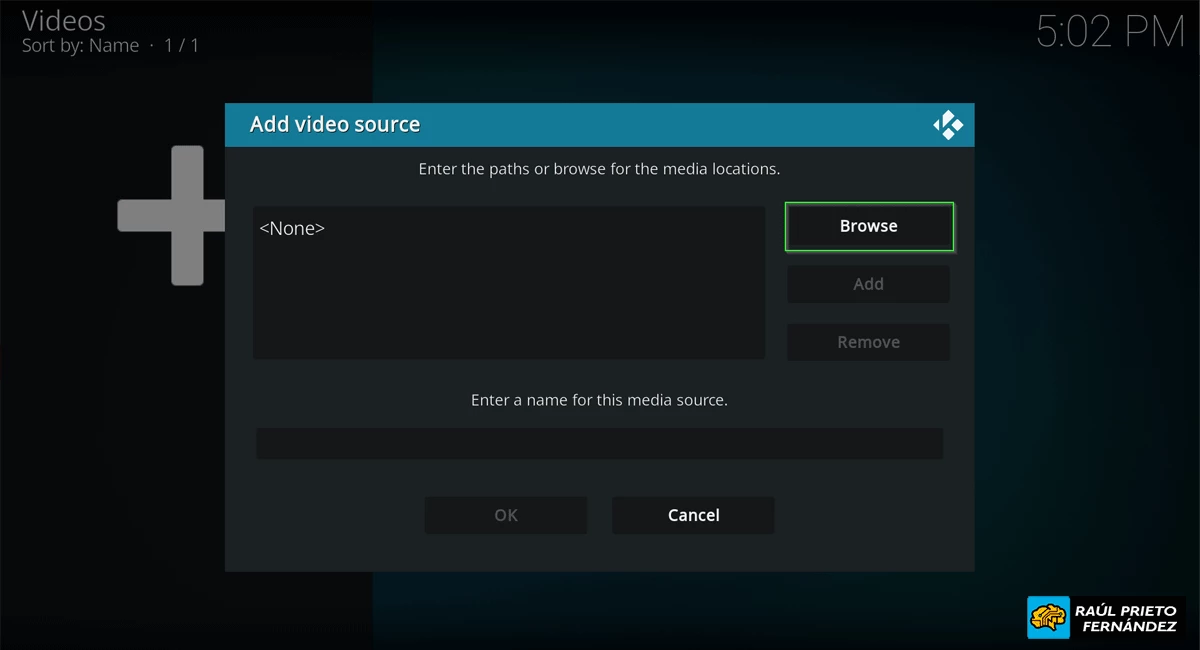Click the Add button
Image resolution: width=1200 pixels, height=650 pixels.
coord(868,284)
